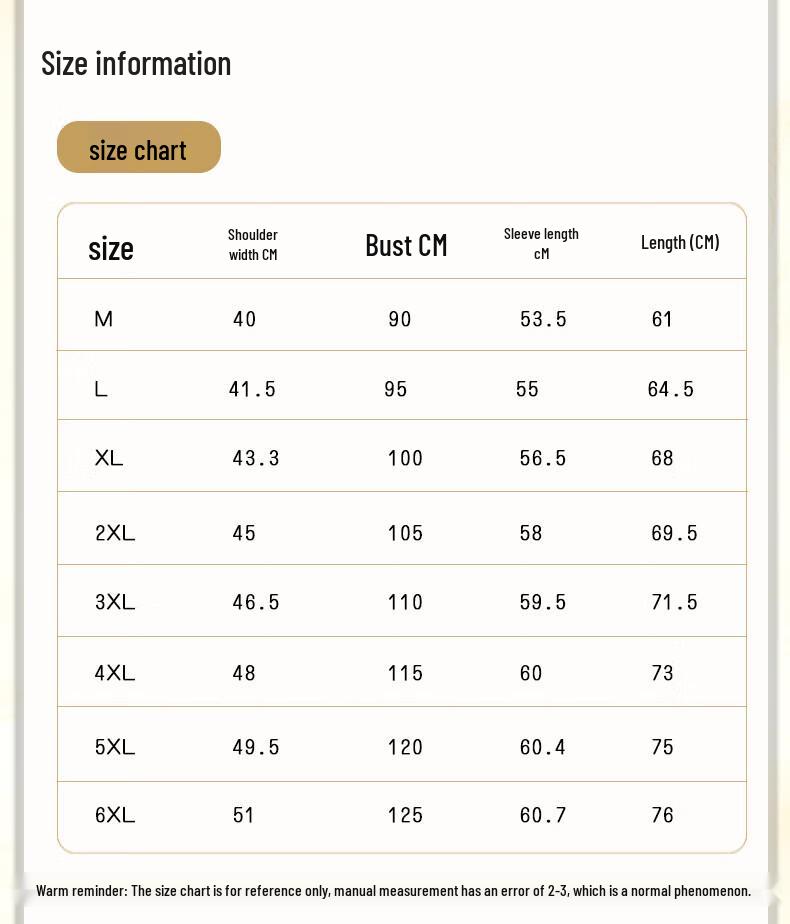790x924 pixels.
Task: Click the gold size chart button
Action: pos(138,148)
